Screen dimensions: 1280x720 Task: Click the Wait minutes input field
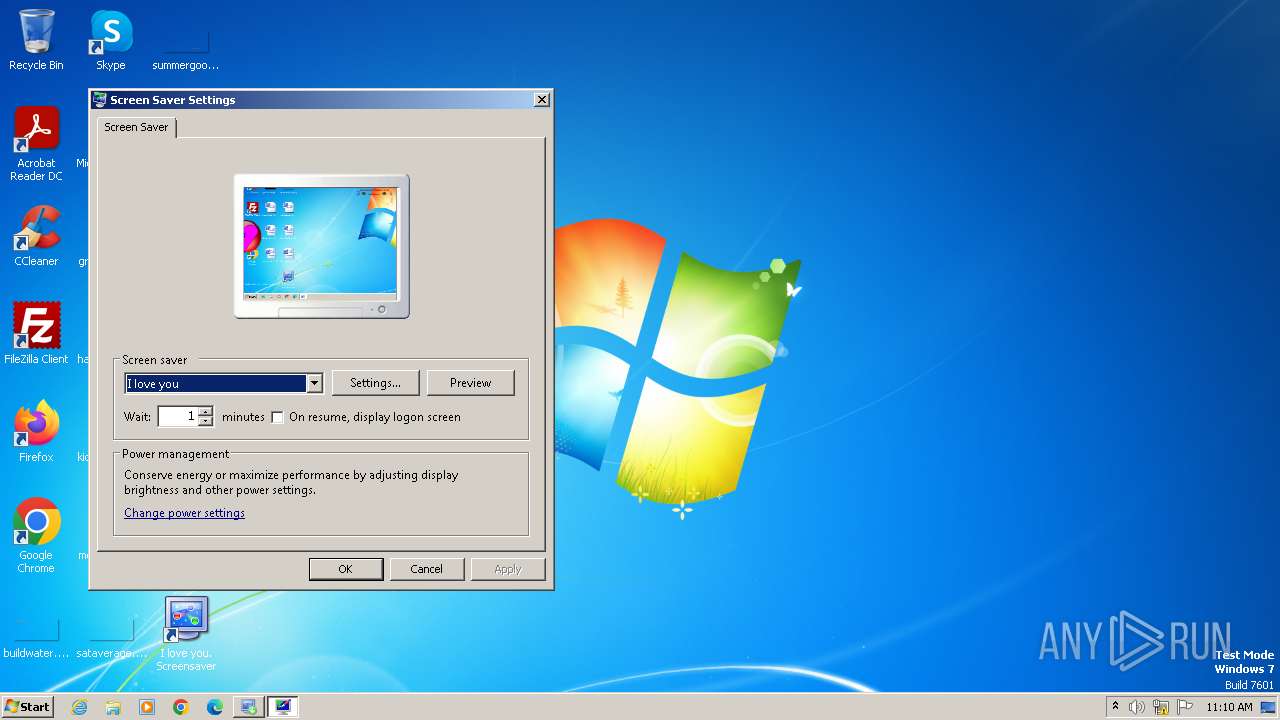(178, 416)
